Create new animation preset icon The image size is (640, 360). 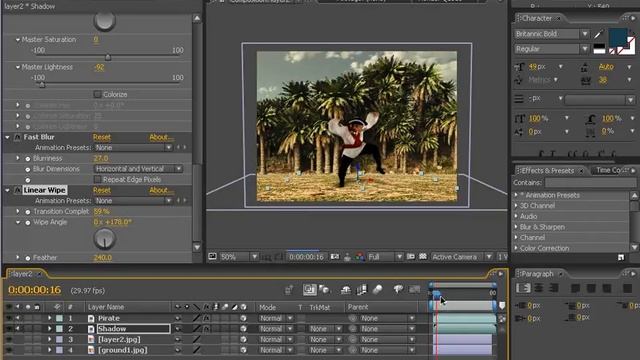621,257
